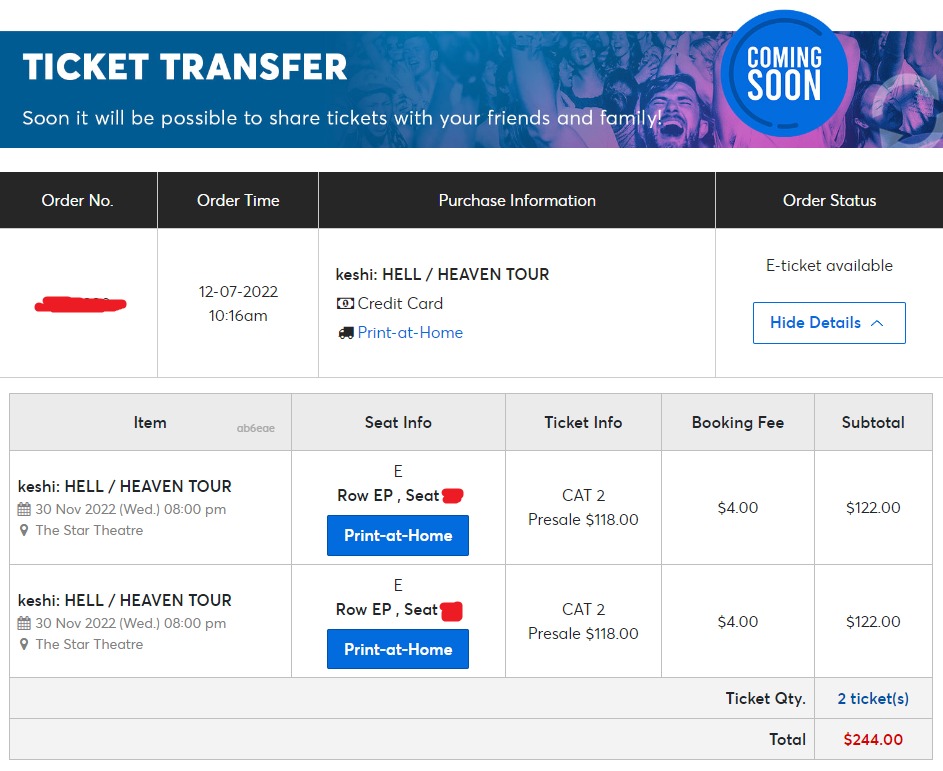Collapse the order details with Hide Details
Screen dimensions: 943x771
point(828,322)
